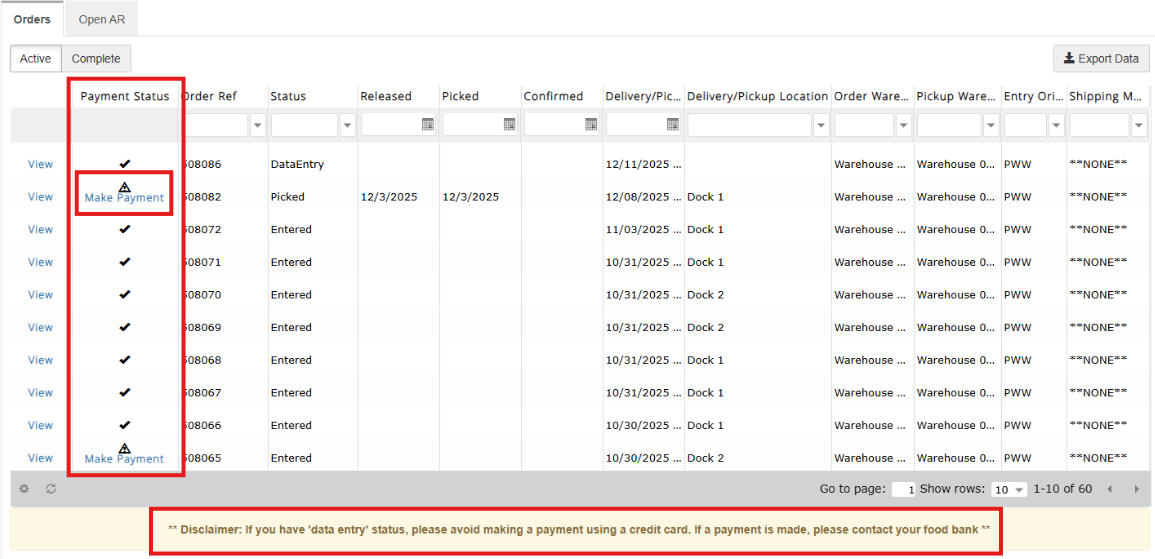The height and width of the screenshot is (559, 1155).
Task: Open the Delivery/Pickup date calendar icon
Action: [673, 125]
